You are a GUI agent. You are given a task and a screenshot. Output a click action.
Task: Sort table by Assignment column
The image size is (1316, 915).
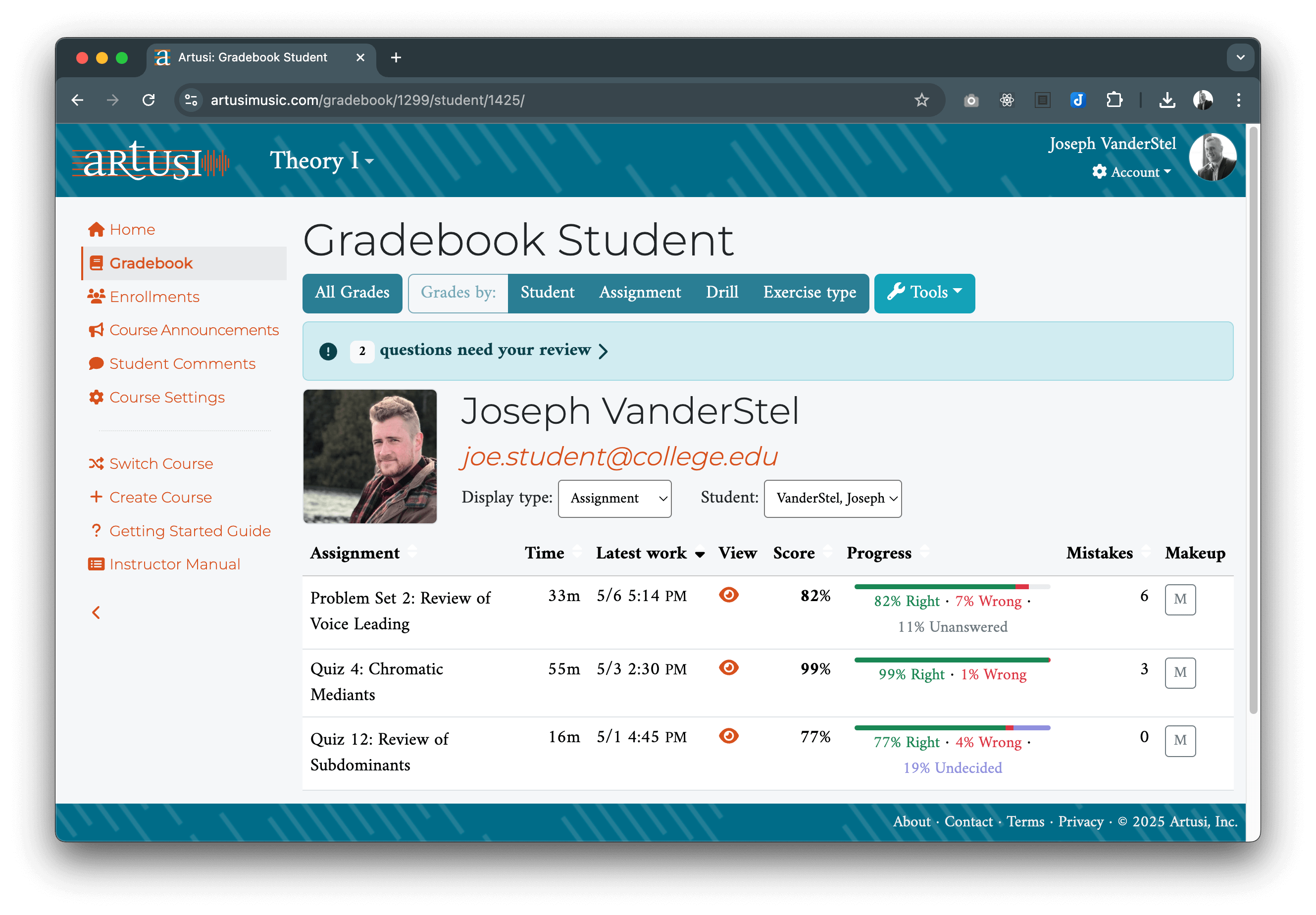[x=363, y=553]
